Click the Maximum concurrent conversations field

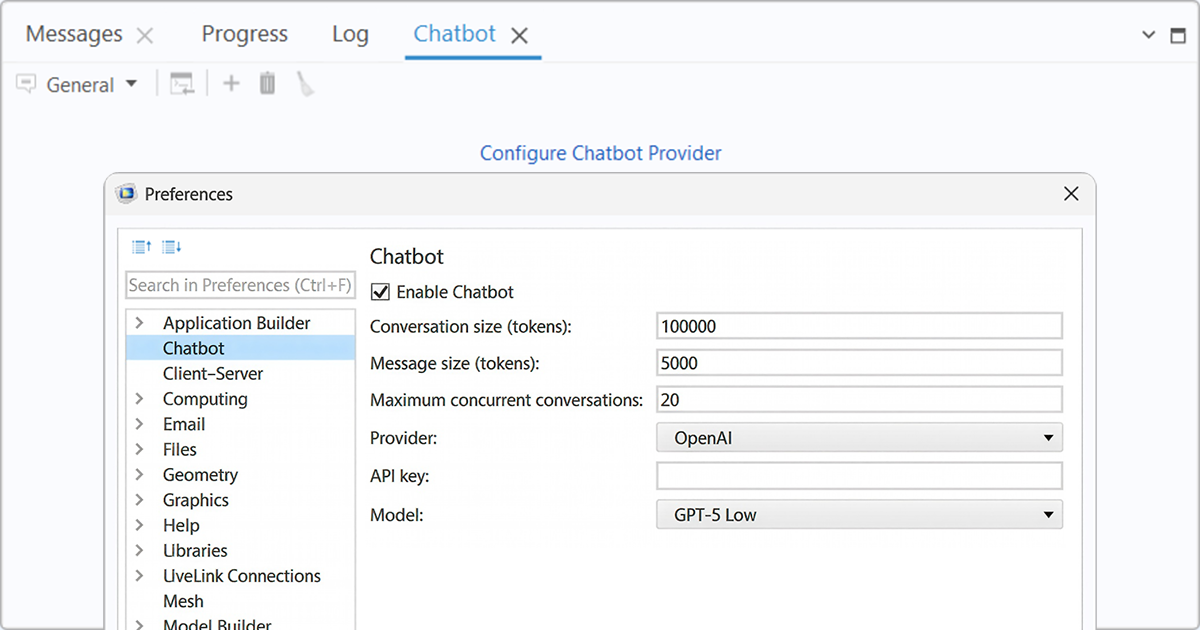859,399
